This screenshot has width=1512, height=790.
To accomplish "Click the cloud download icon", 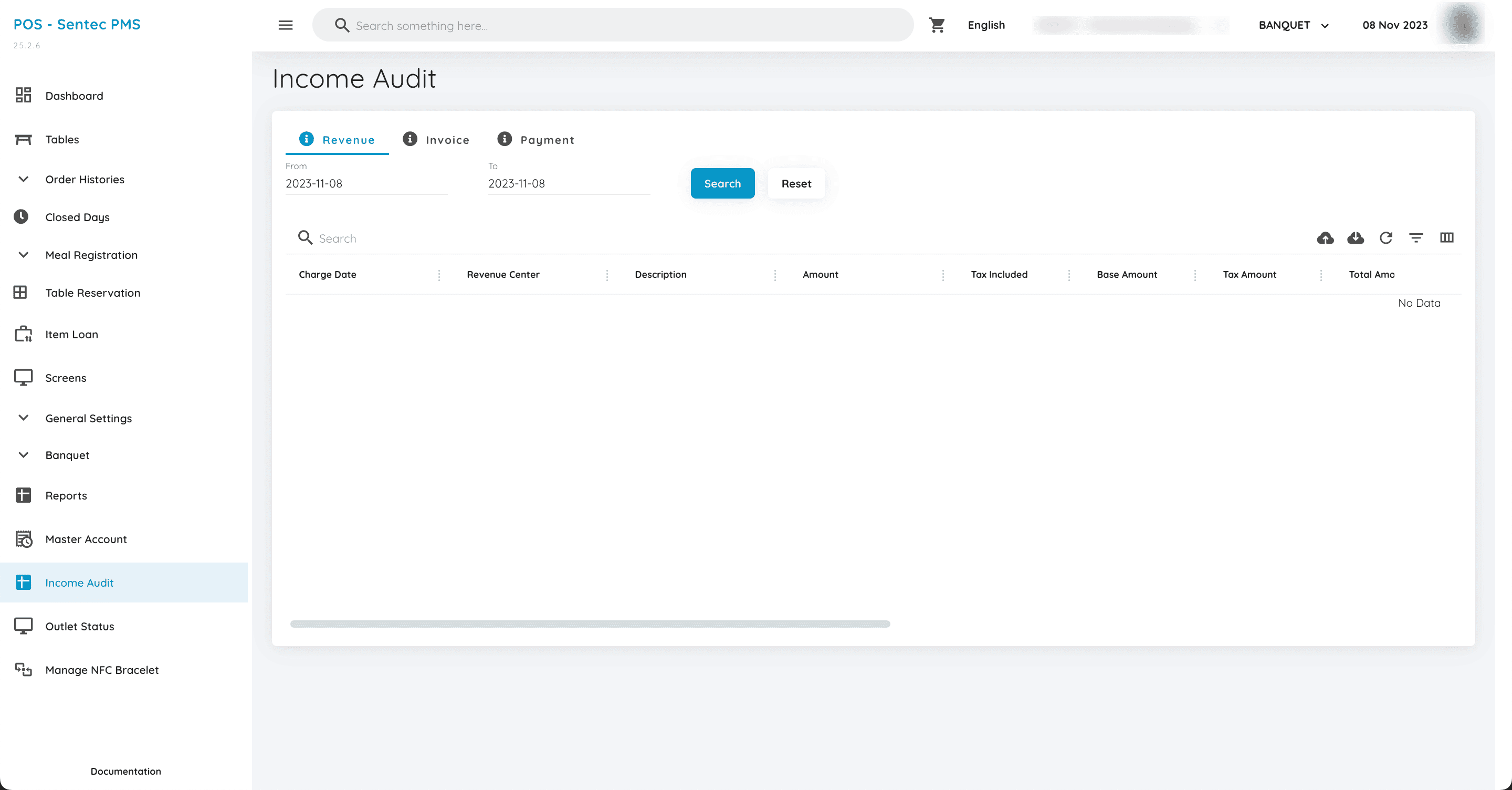I will click(1355, 238).
